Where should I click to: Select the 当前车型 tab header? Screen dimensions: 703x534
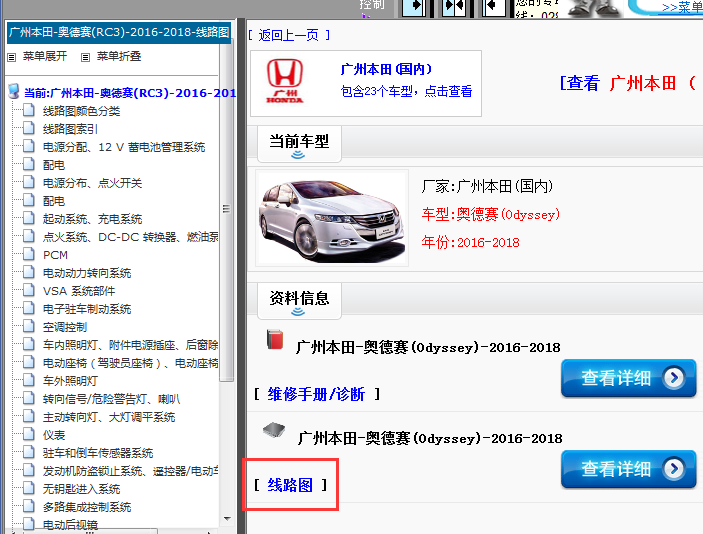click(x=299, y=144)
